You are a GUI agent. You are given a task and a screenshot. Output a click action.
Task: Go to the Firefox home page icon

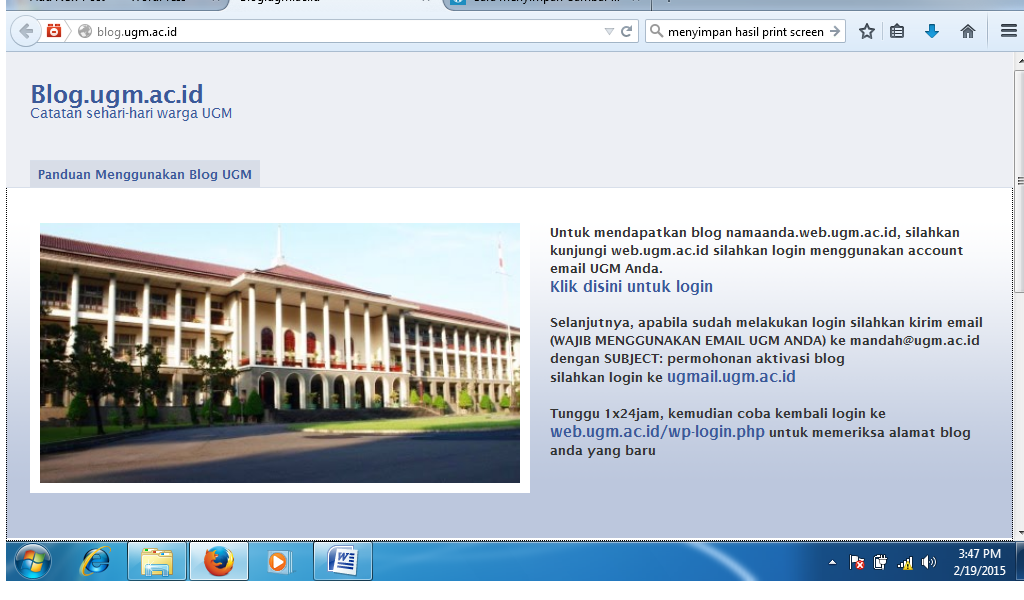(968, 31)
